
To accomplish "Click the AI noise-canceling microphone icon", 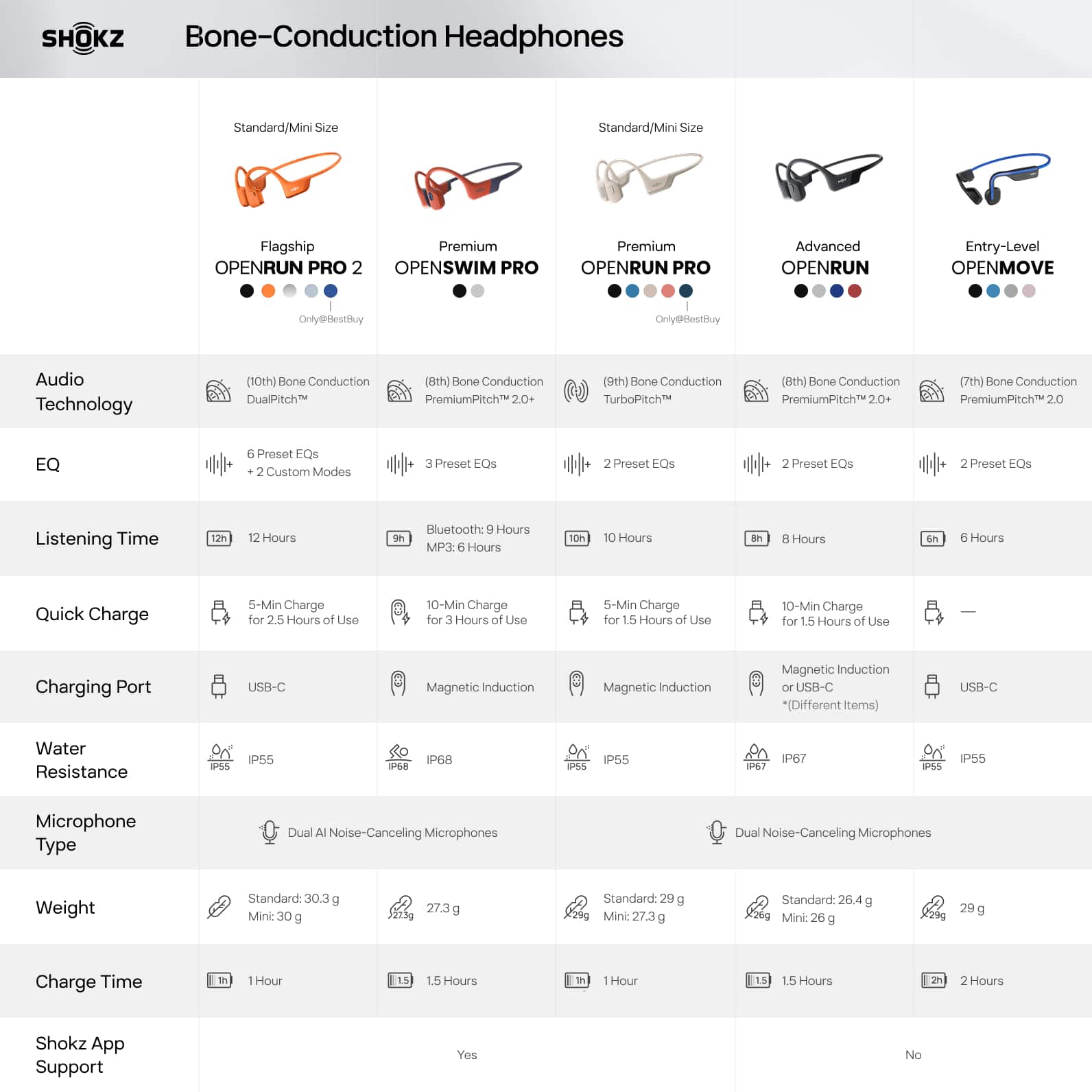I will tap(270, 832).
